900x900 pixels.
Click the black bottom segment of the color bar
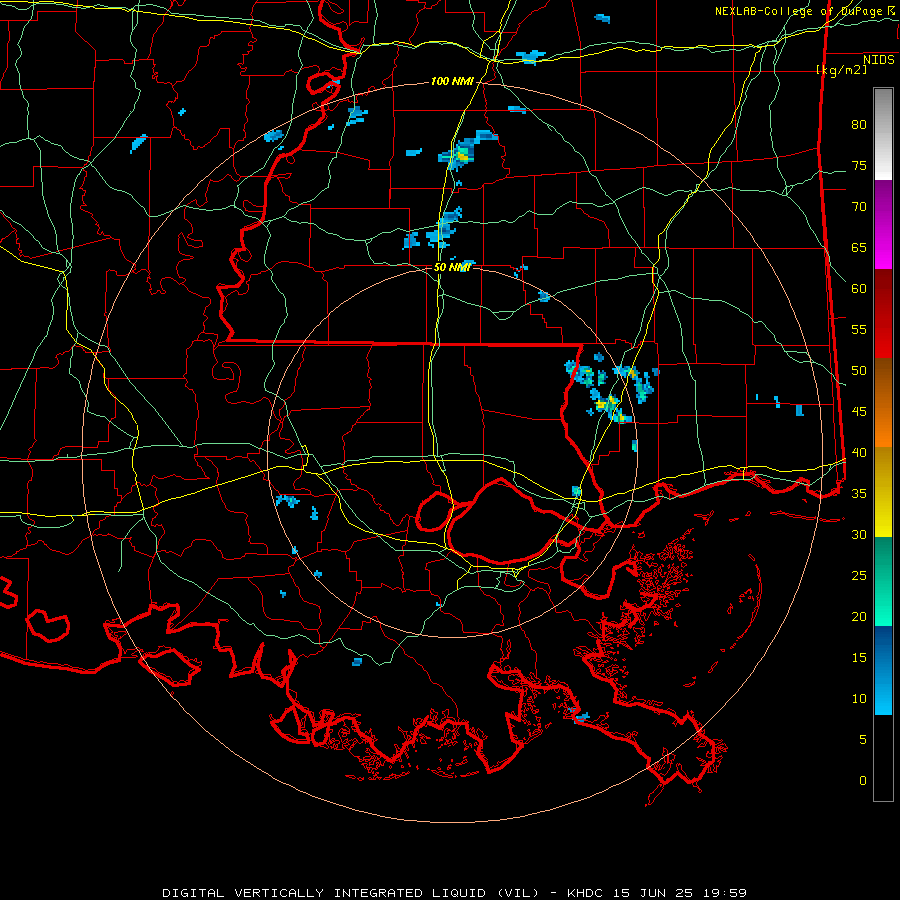(x=883, y=758)
